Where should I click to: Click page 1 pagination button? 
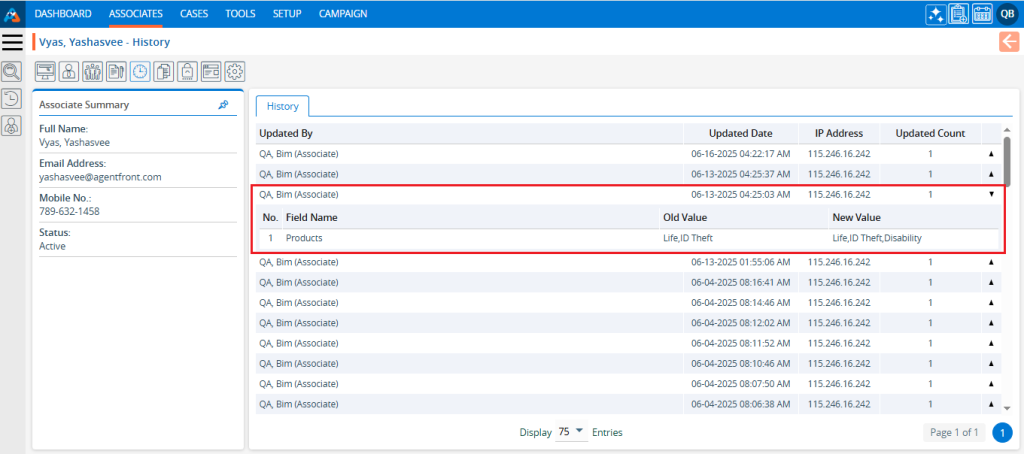1003,432
